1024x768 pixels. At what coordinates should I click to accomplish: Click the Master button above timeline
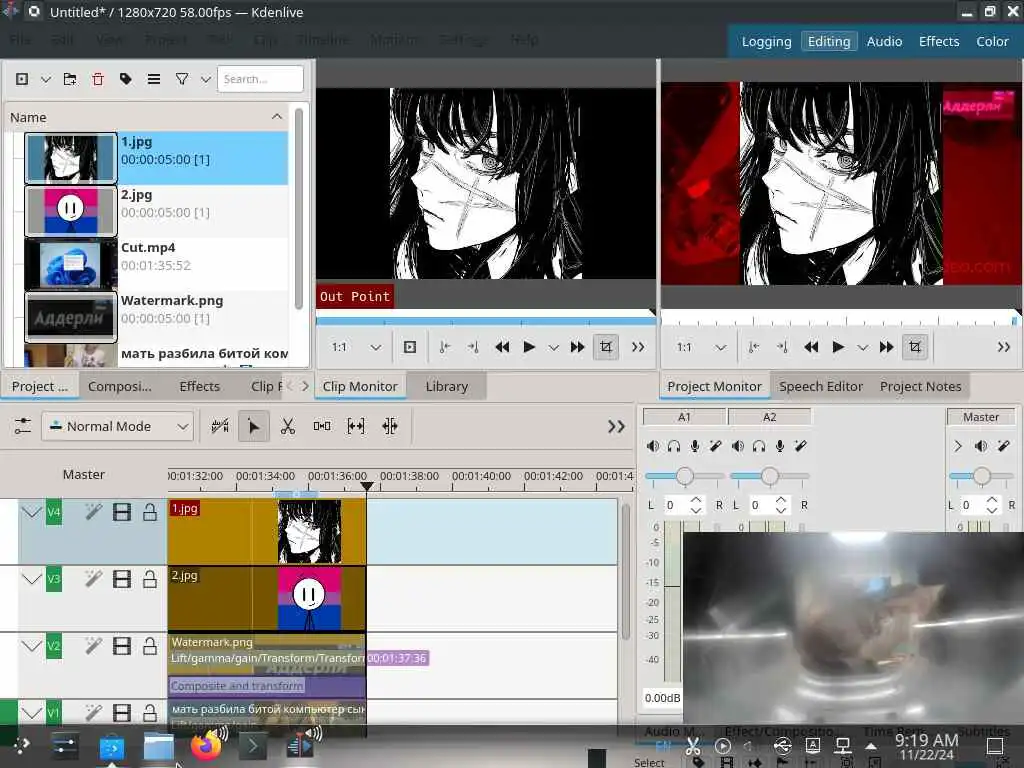point(84,475)
